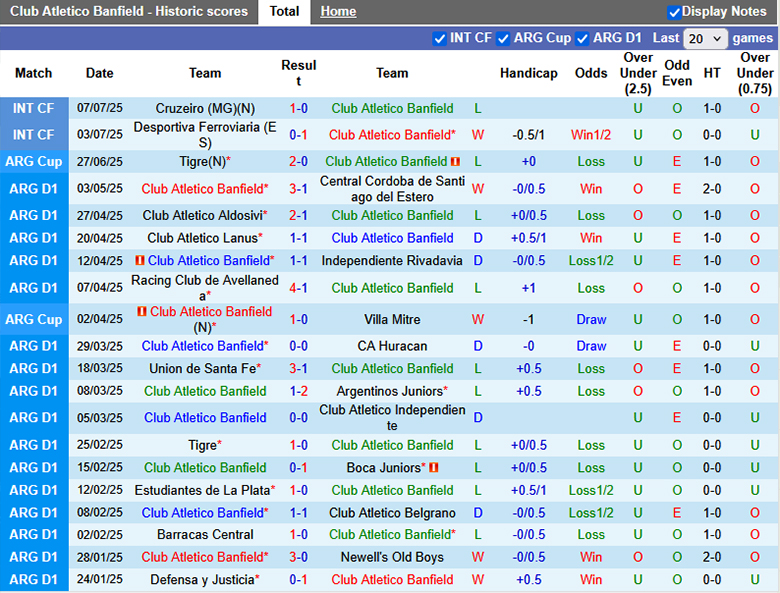Click the HT column header
This screenshot has width=780, height=593.
point(711,73)
